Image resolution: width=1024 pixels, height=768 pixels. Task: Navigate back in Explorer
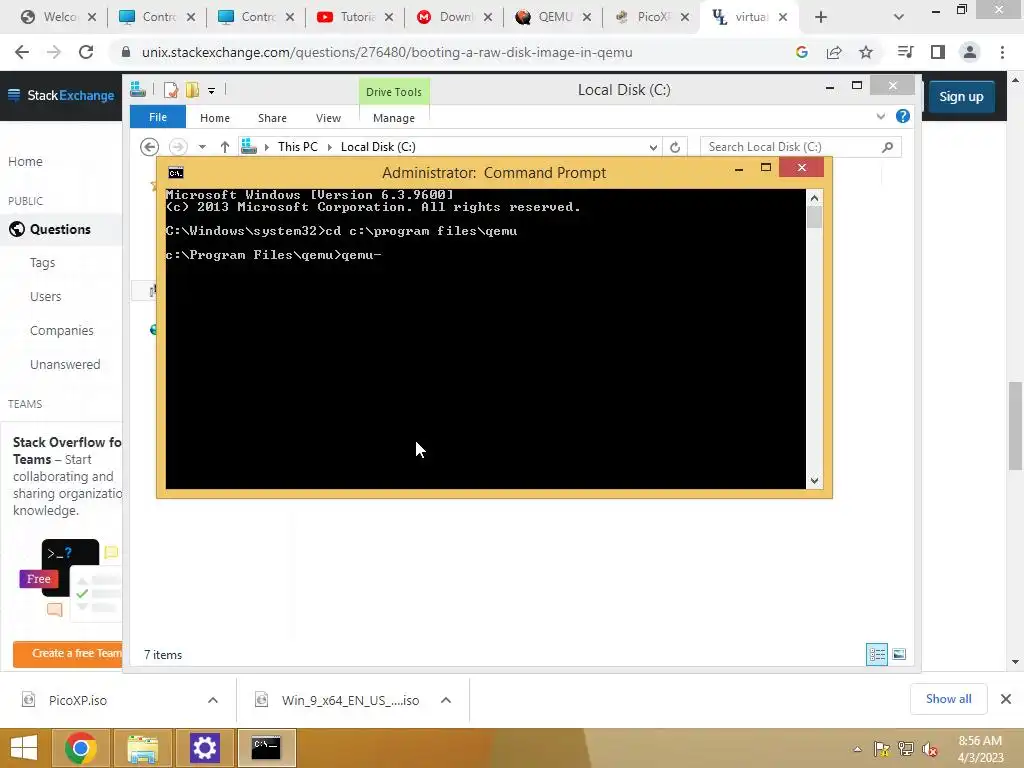click(x=150, y=147)
